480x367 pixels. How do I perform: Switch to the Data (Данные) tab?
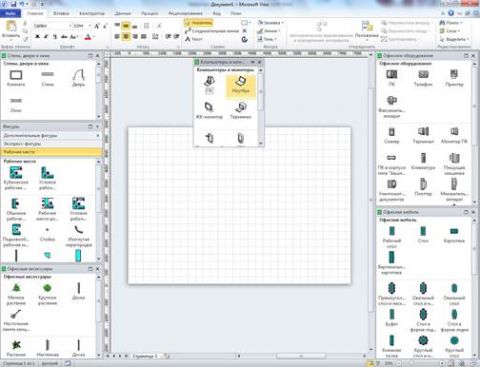123,14
